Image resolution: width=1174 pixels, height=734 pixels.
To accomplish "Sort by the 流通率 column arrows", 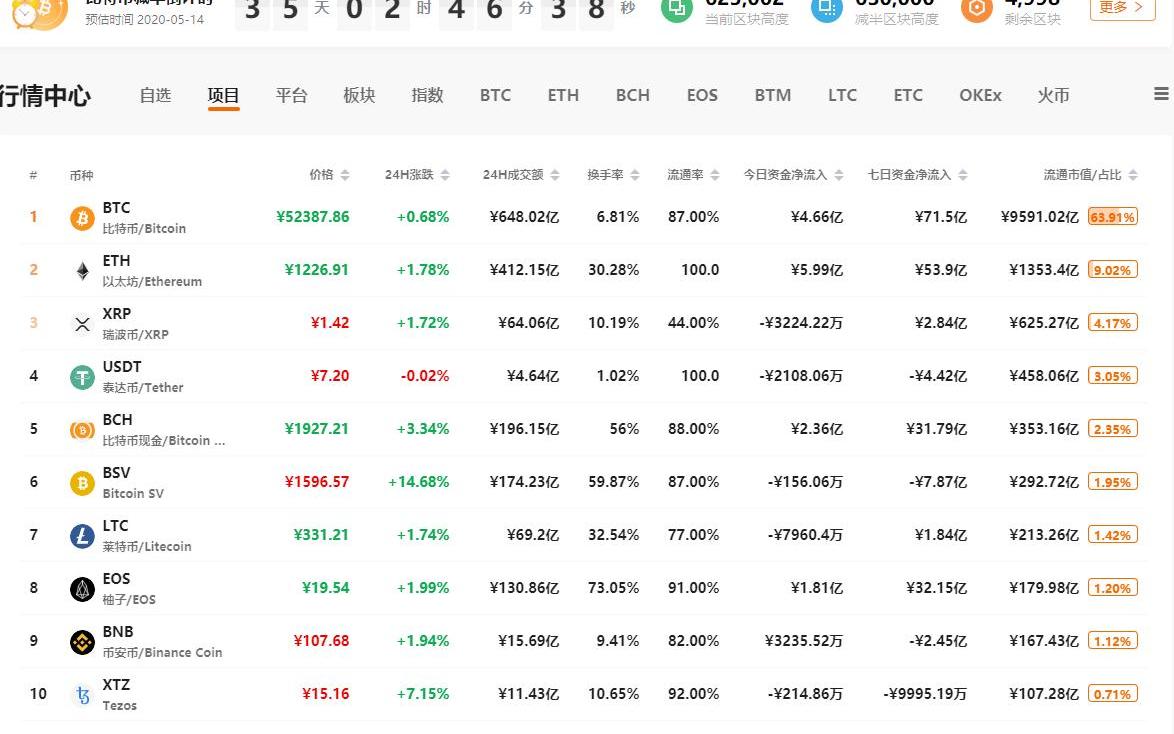I will 715,175.
